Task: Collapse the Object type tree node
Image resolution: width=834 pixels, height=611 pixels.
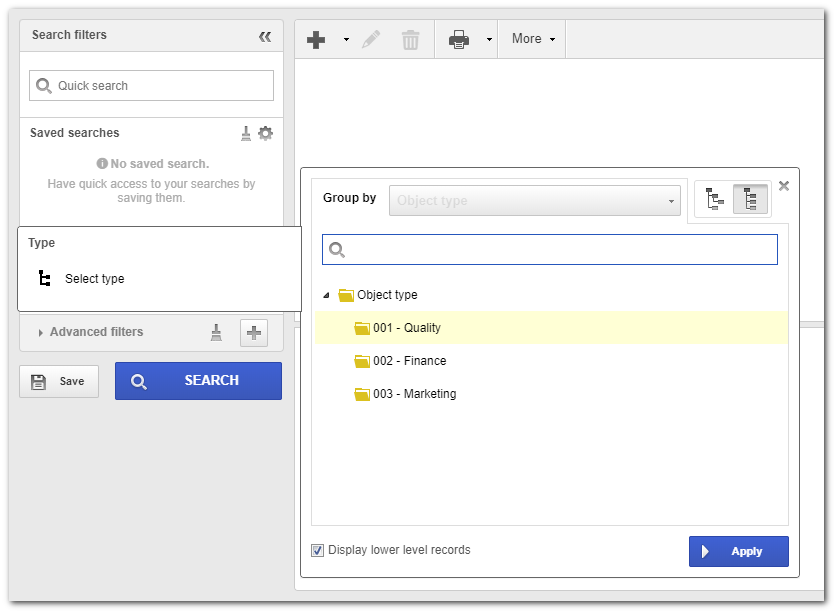Action: coord(327,295)
